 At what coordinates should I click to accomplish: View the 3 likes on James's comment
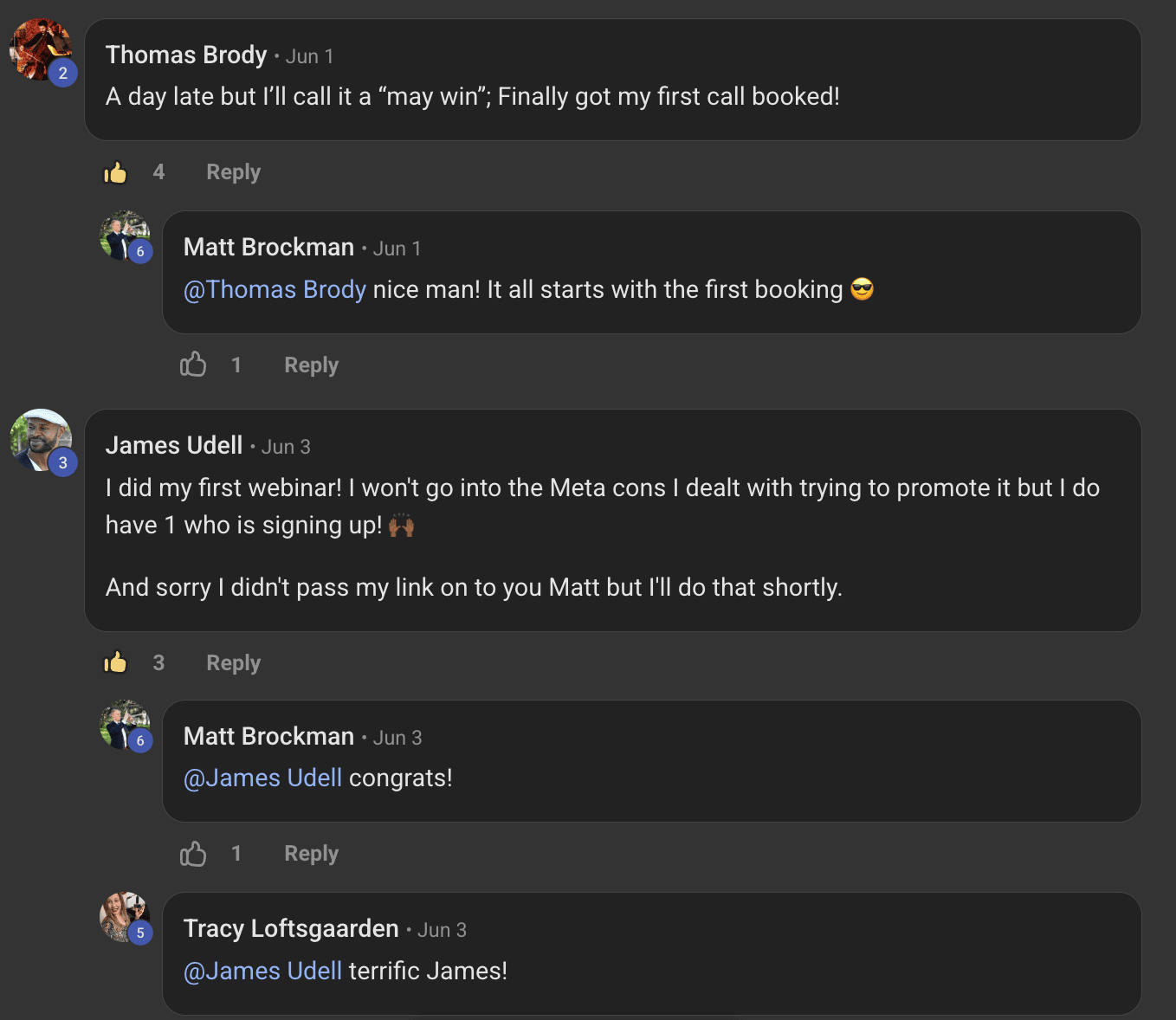[158, 662]
